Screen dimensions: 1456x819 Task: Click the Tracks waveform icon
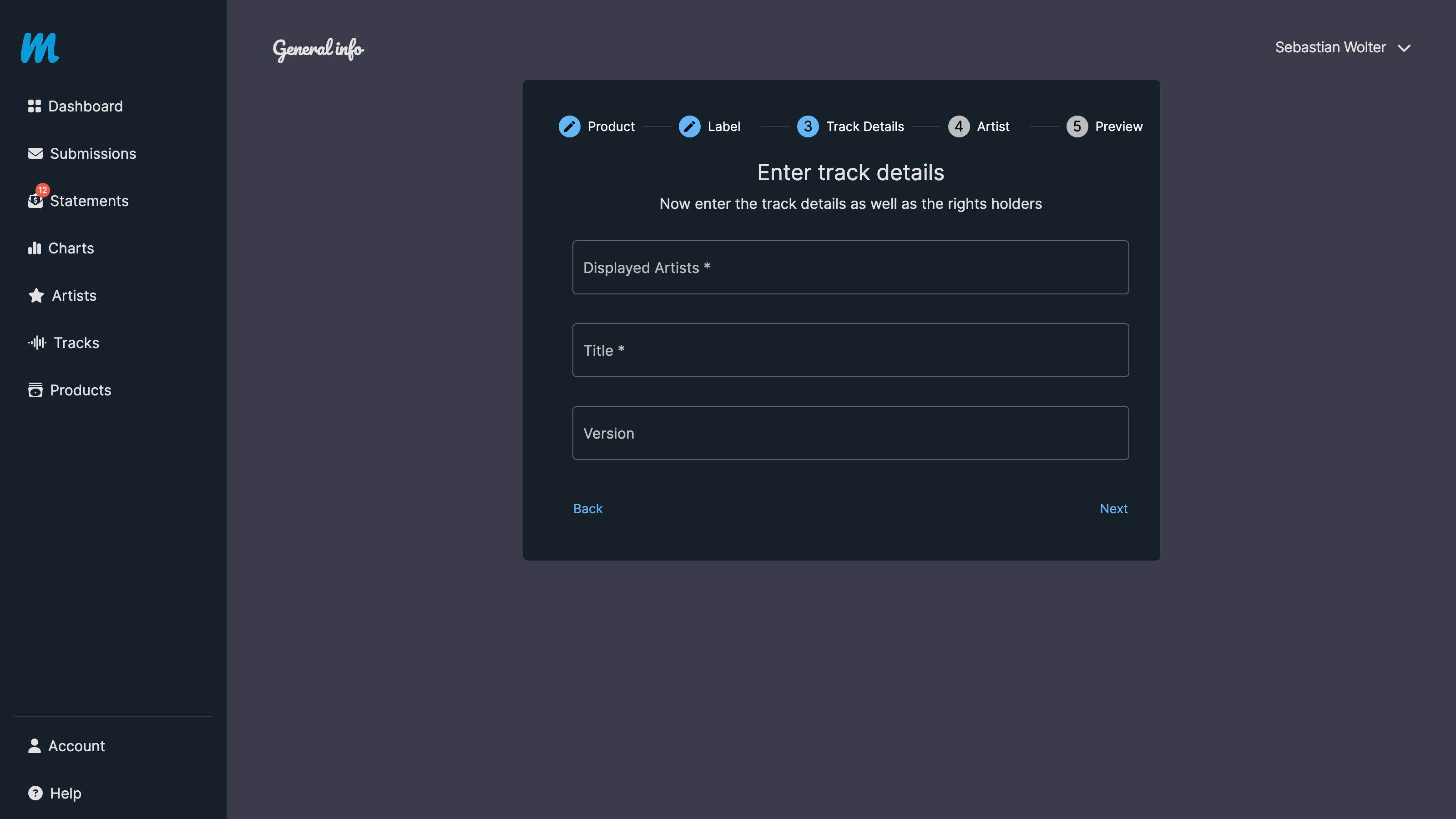(x=37, y=343)
